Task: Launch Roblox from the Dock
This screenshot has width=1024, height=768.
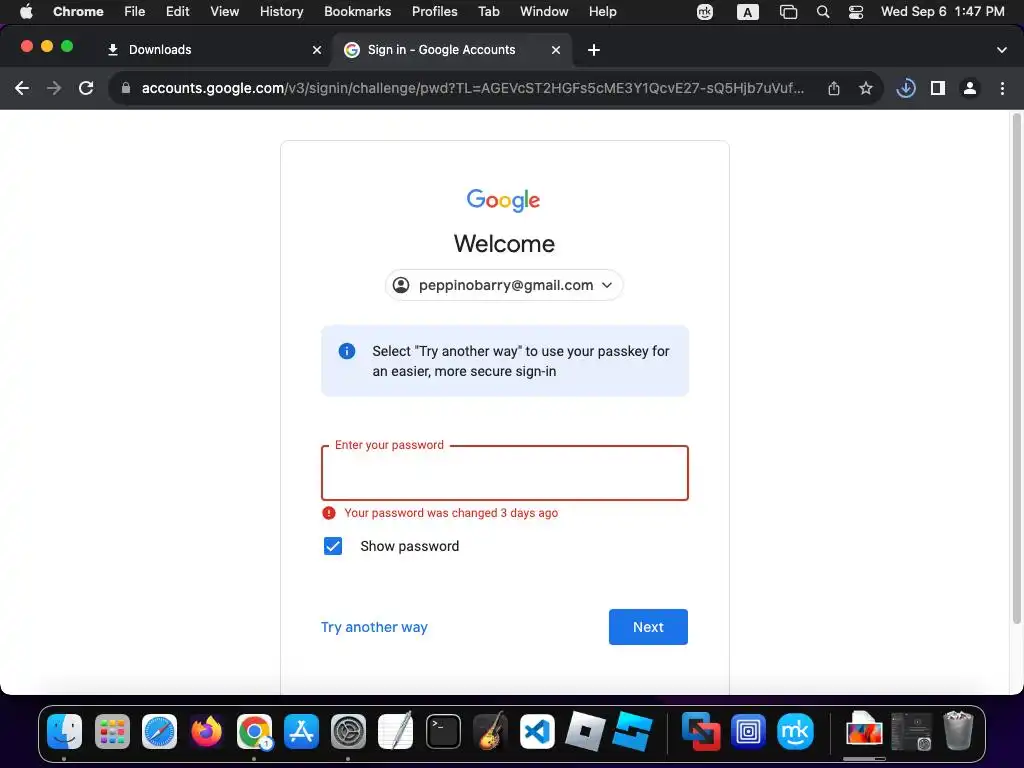Action: point(584,731)
